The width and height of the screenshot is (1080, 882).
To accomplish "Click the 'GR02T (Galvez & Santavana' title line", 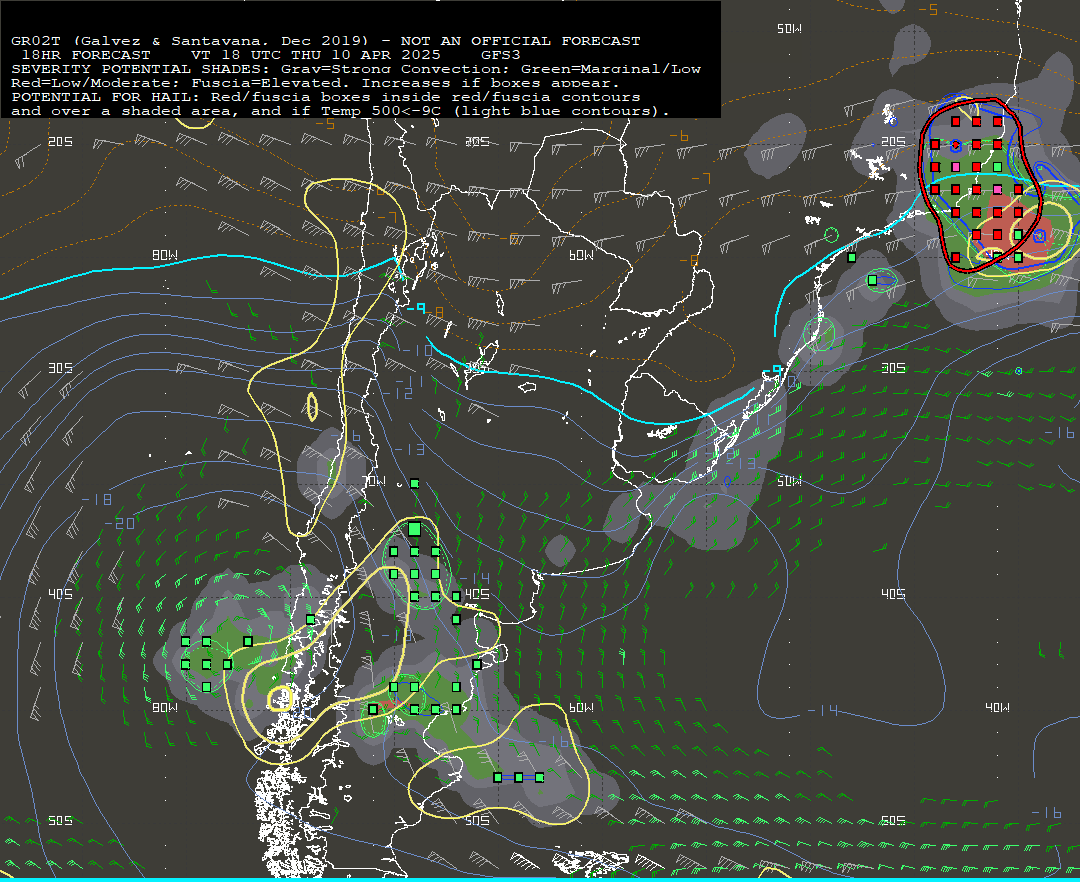I will 326,41.
